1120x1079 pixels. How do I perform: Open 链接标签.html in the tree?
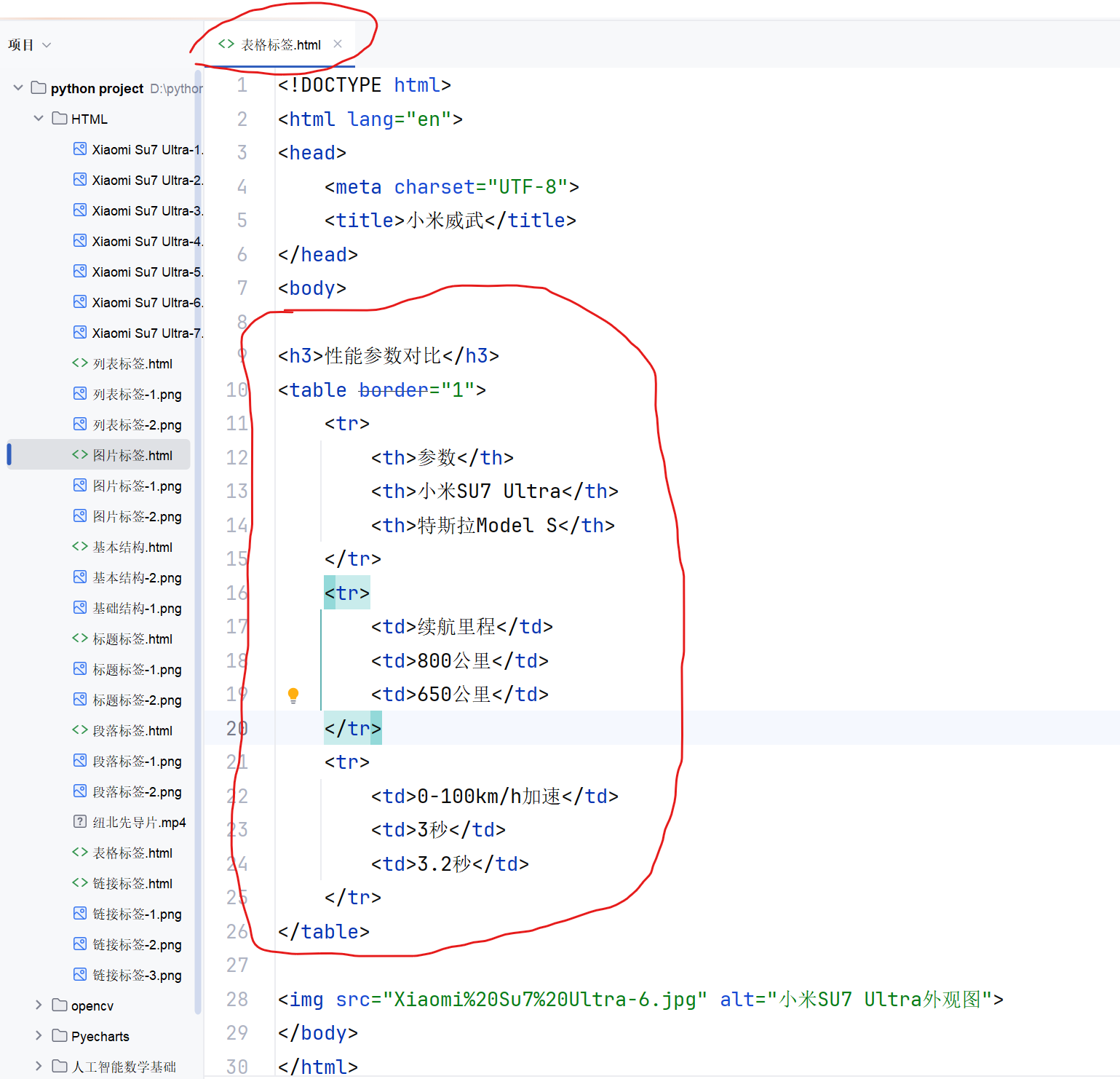122,883
